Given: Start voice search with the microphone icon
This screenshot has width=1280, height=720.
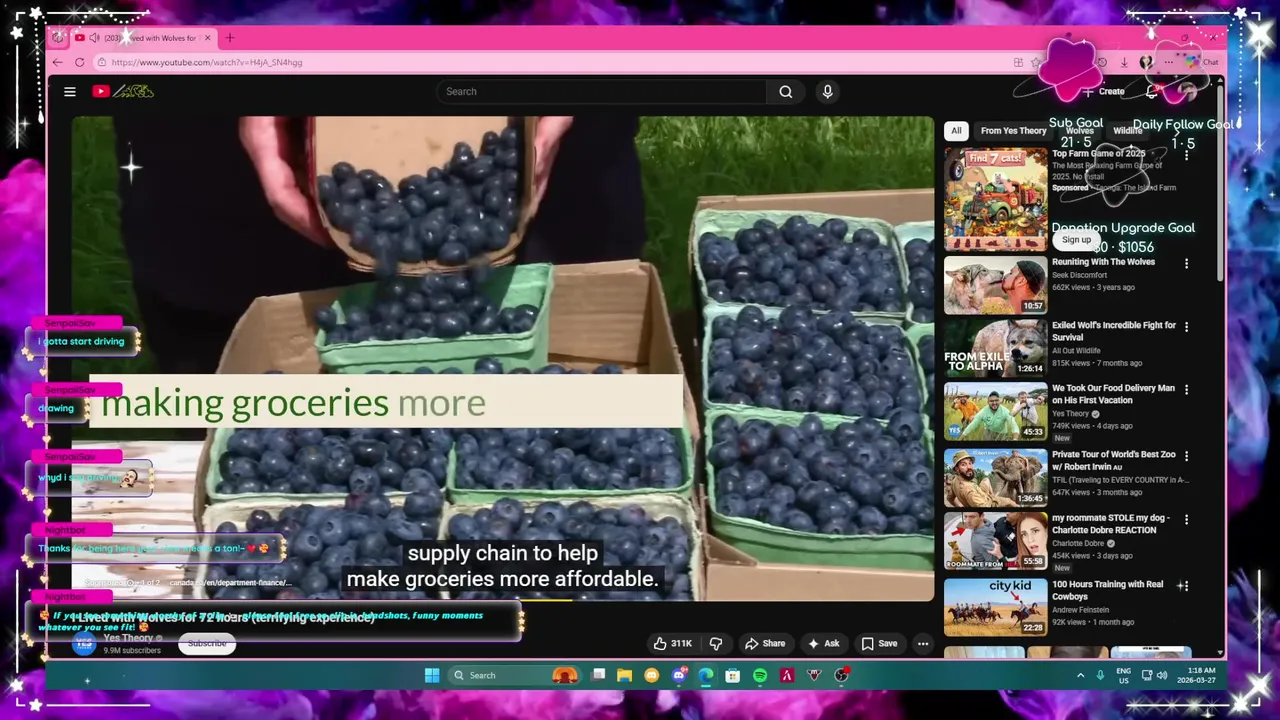Looking at the screenshot, I should point(827,91).
